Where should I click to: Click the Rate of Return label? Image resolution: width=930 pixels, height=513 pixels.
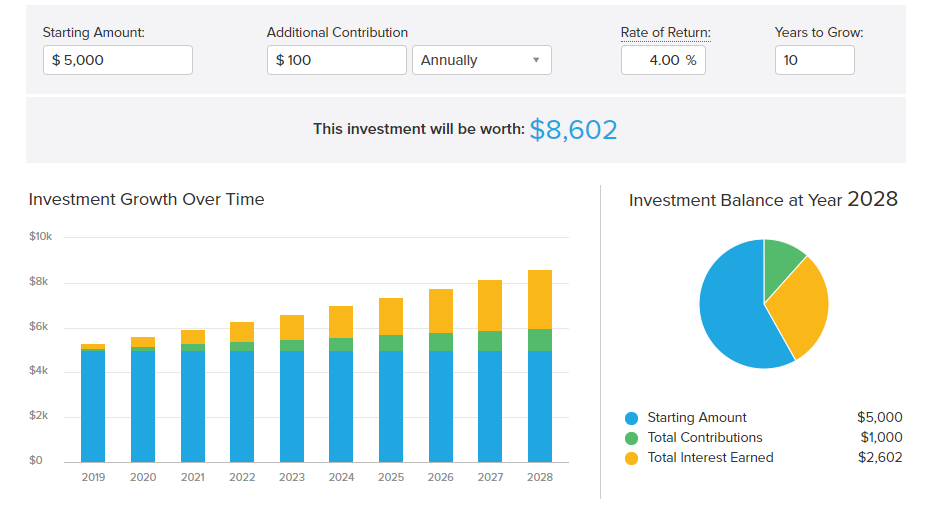pos(665,33)
